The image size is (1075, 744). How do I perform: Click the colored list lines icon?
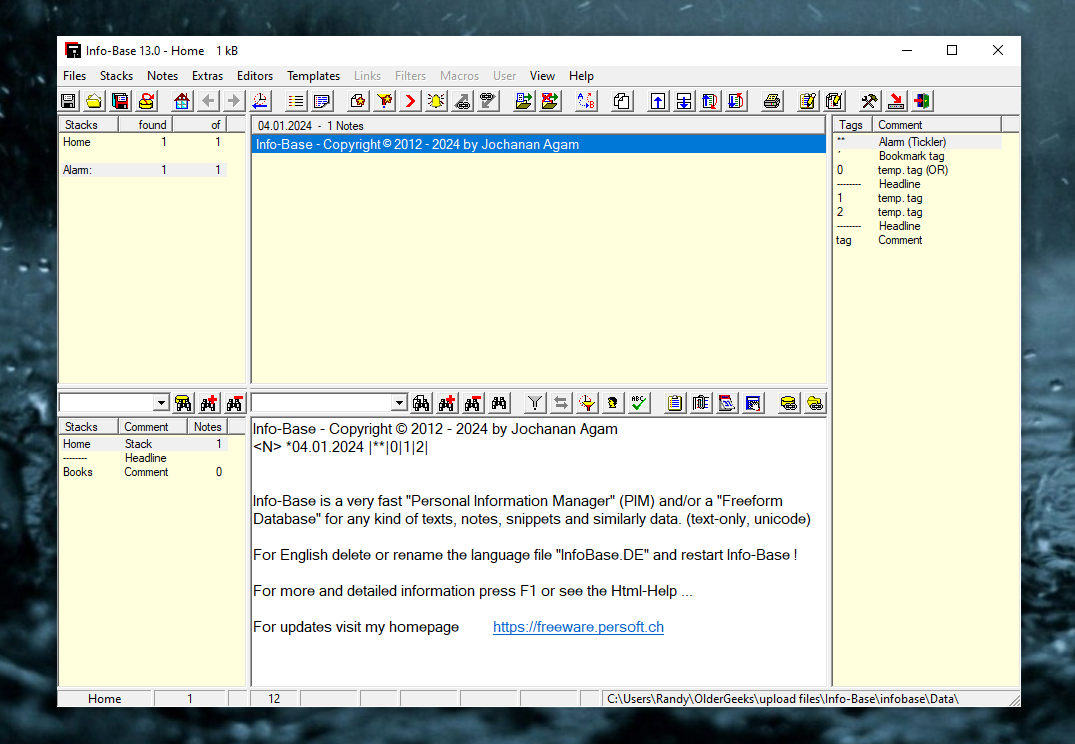coord(295,101)
